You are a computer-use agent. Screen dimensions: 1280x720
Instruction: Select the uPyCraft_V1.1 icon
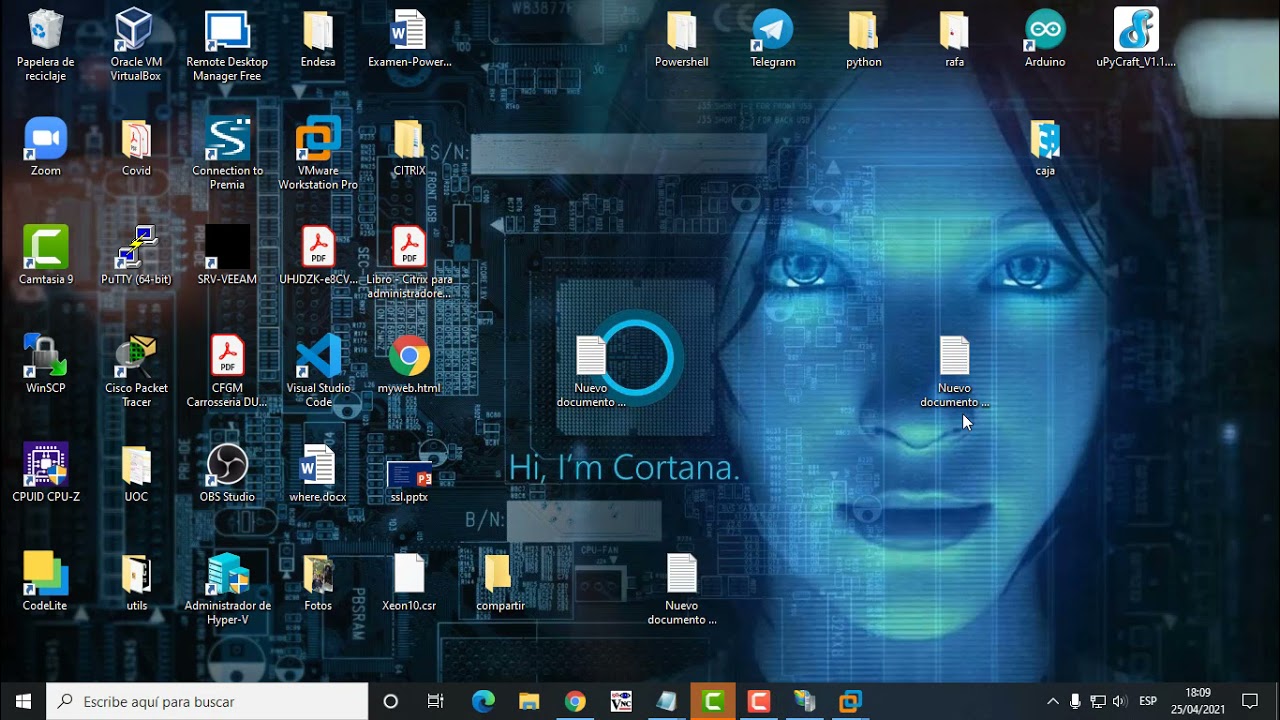click(x=1136, y=40)
